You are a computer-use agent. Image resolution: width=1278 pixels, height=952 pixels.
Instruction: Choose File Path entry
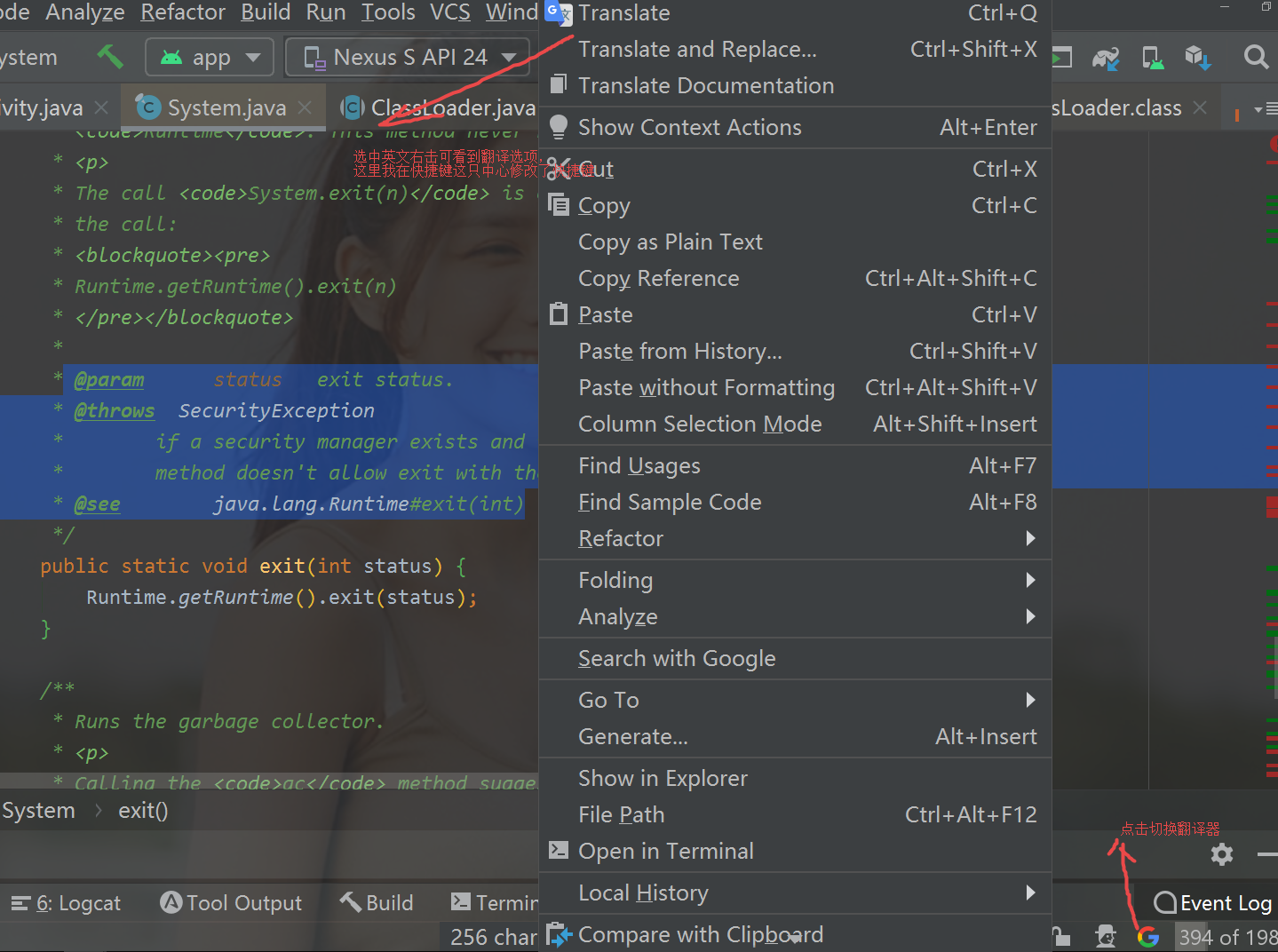coord(795,814)
